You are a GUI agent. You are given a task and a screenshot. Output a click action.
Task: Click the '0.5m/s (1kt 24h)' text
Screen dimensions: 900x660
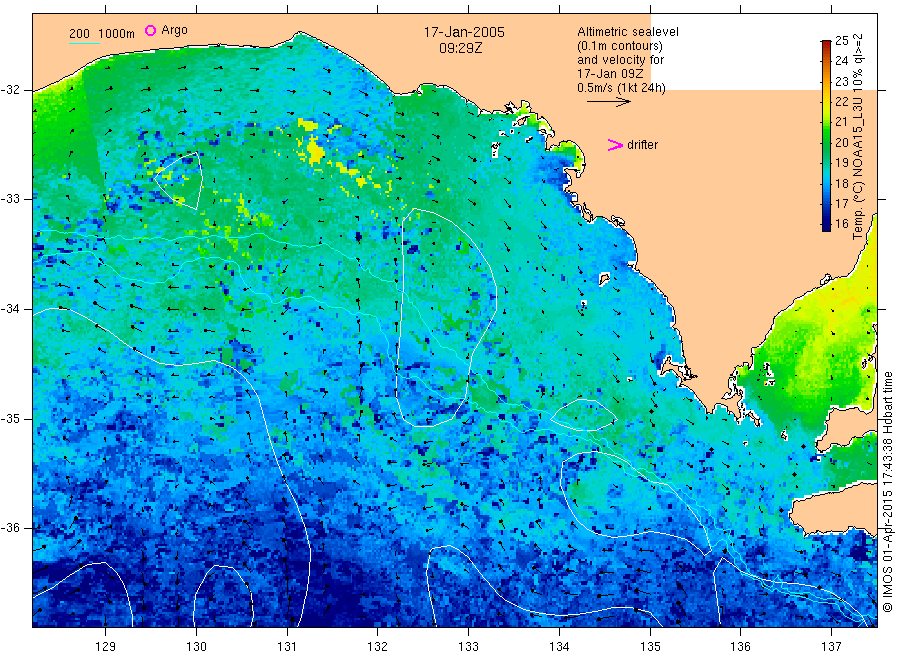point(621,88)
